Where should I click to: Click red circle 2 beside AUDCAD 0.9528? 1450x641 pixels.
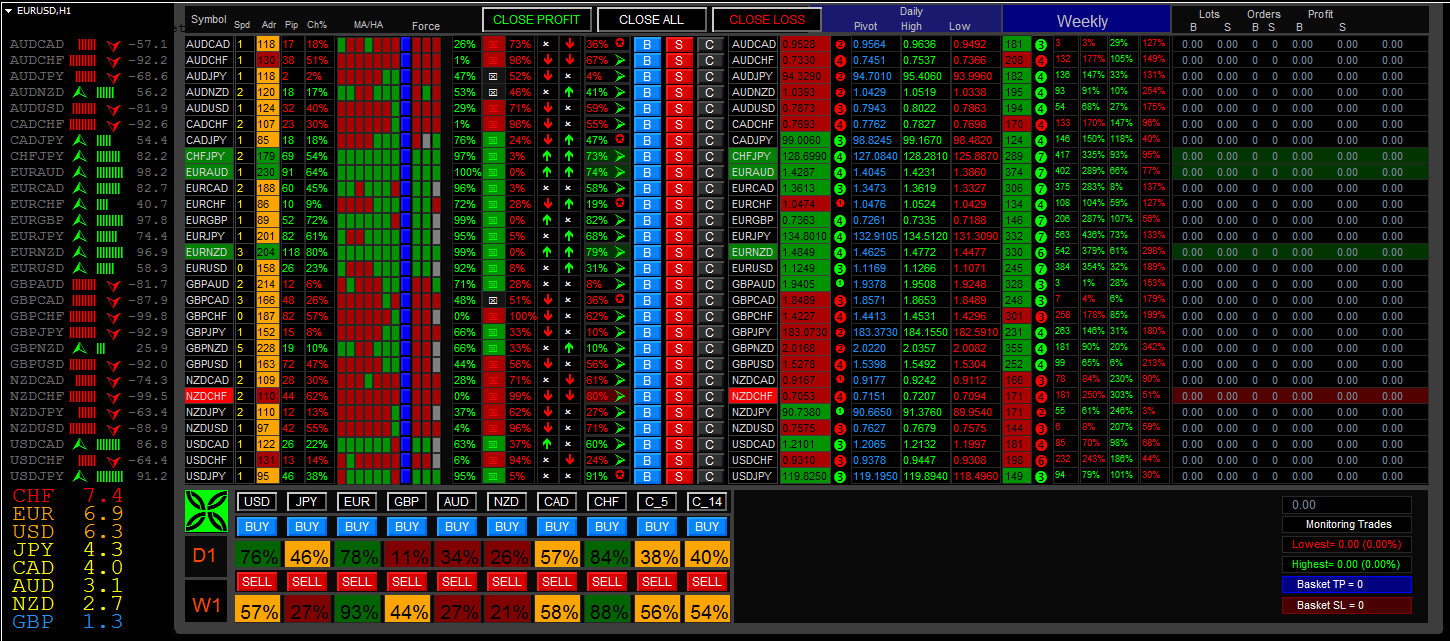tap(840, 44)
